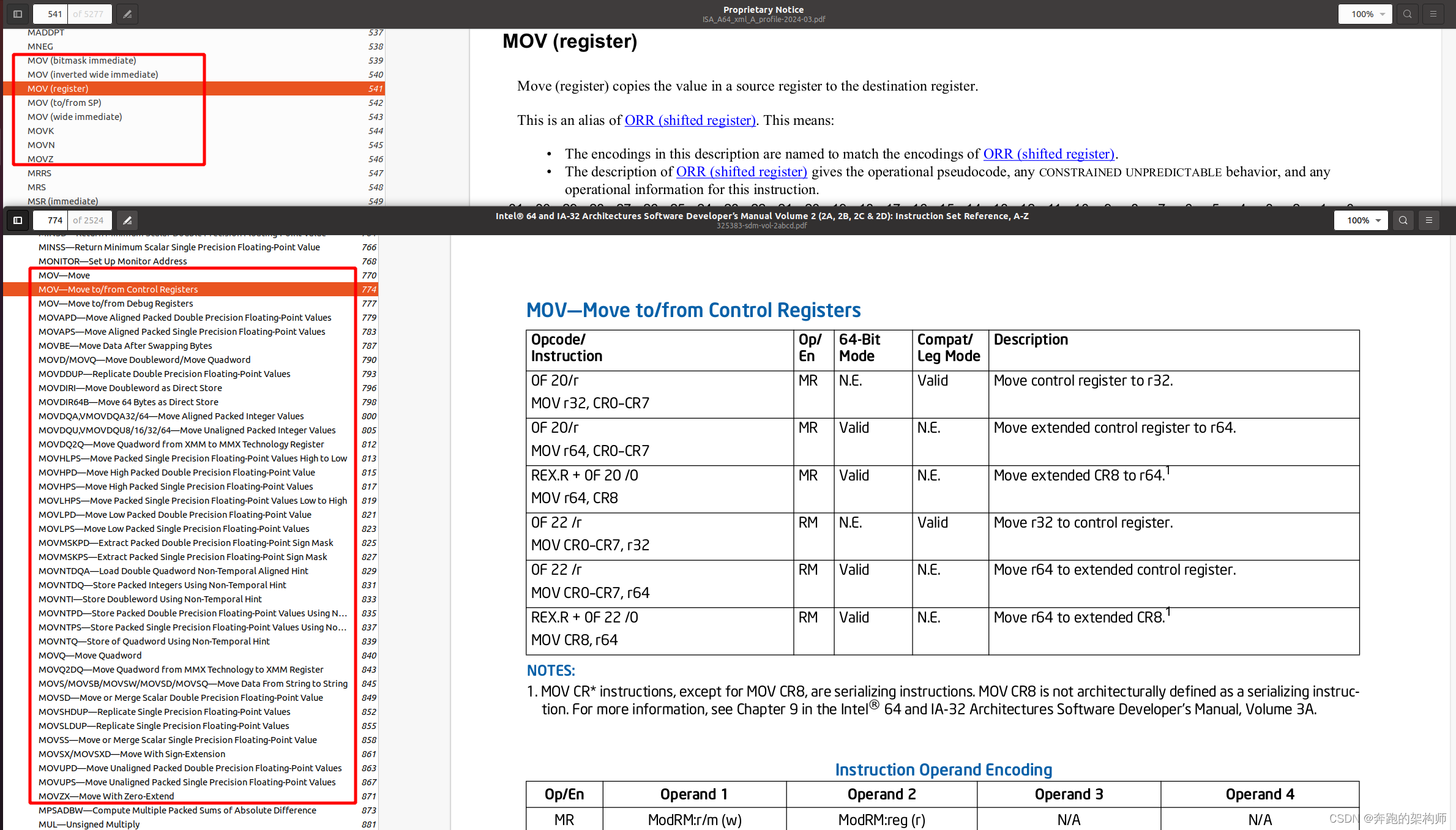The width and height of the screenshot is (1456, 830).
Task: Click the annotation pencil icon in the top window
Action: pyautogui.click(x=127, y=14)
